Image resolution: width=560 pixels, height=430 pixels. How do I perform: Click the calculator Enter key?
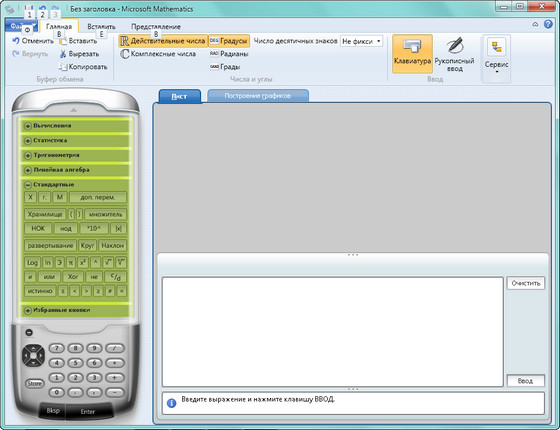[88, 411]
